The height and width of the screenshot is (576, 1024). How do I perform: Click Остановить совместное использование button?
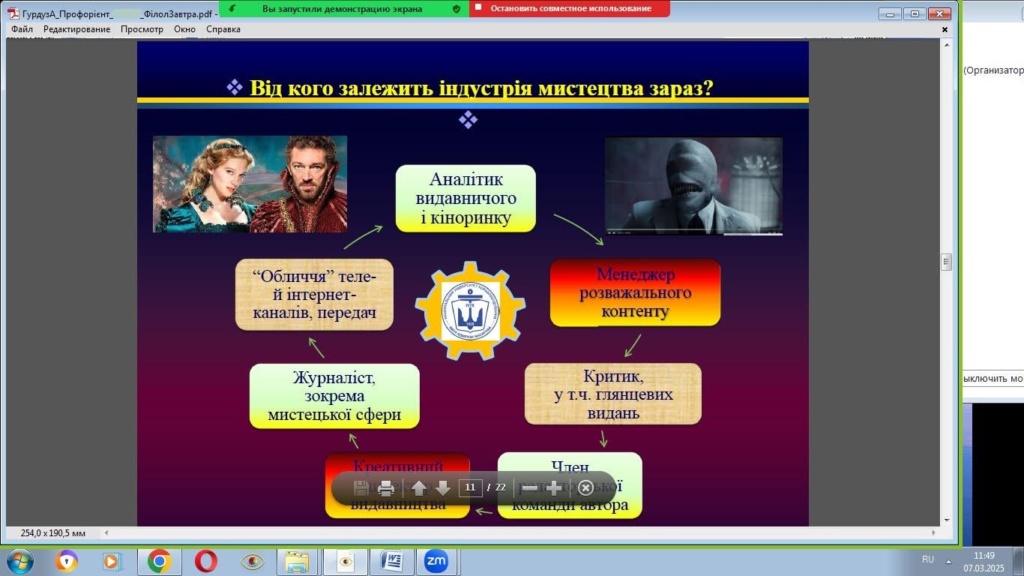point(569,8)
